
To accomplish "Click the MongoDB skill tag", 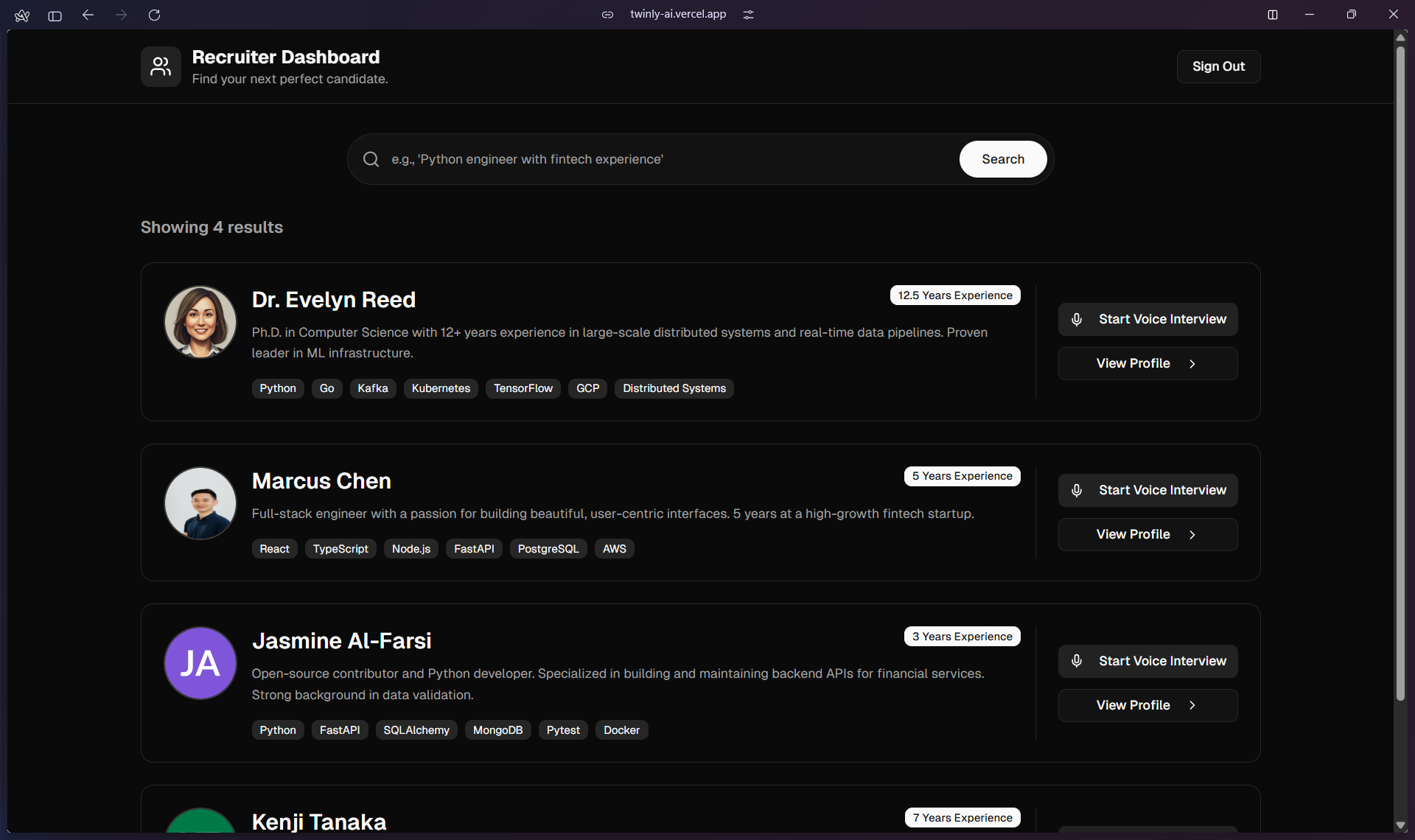I will point(498,730).
